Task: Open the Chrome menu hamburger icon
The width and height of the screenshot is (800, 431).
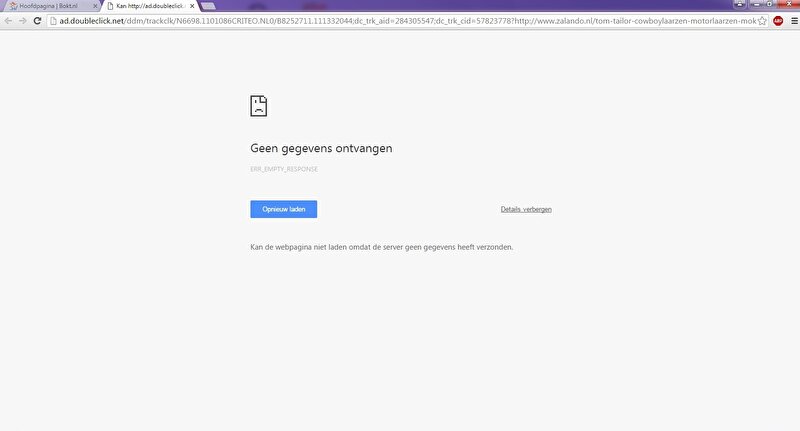Action: coord(794,21)
